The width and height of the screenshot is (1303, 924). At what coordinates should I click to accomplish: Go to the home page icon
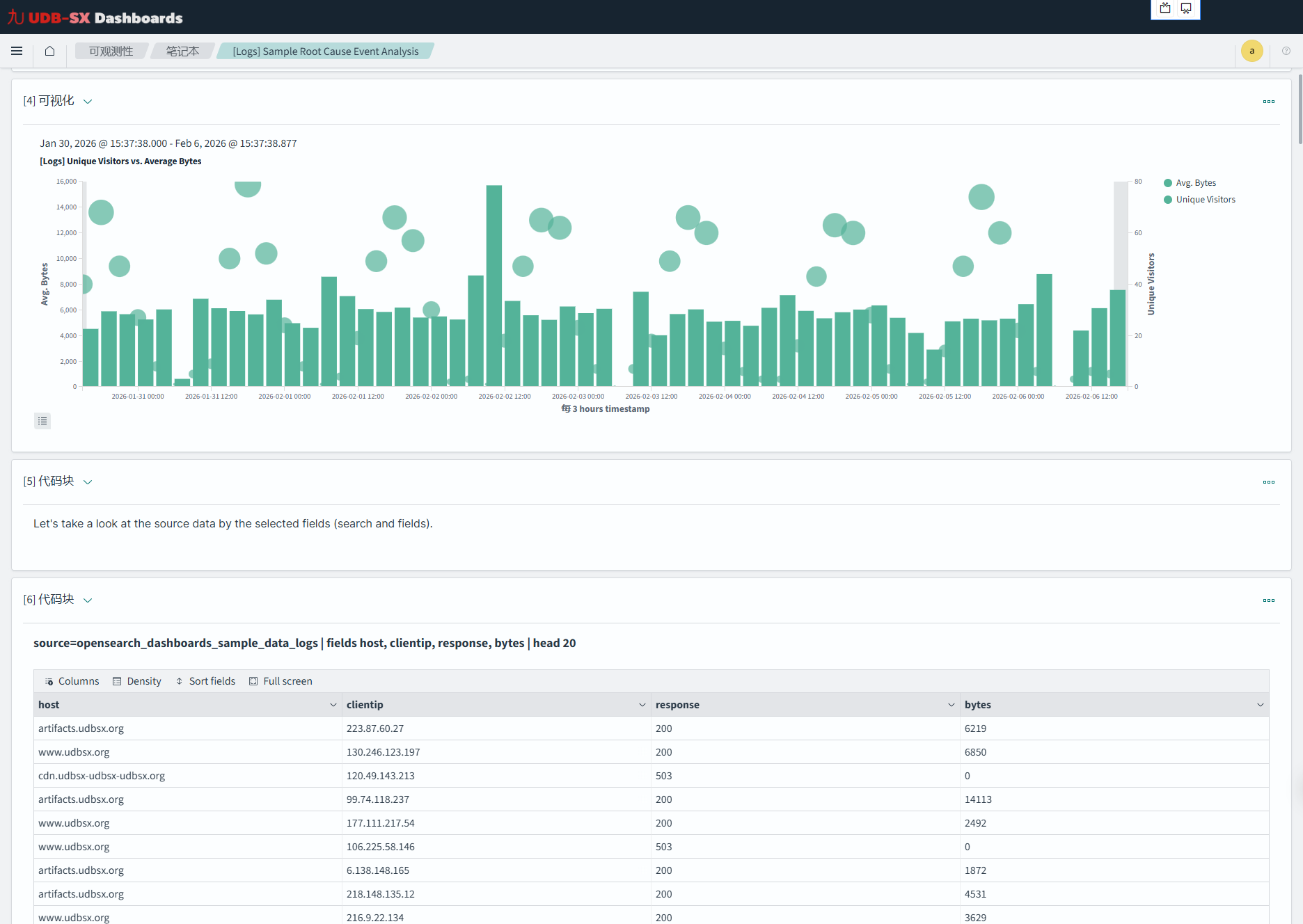coord(49,51)
